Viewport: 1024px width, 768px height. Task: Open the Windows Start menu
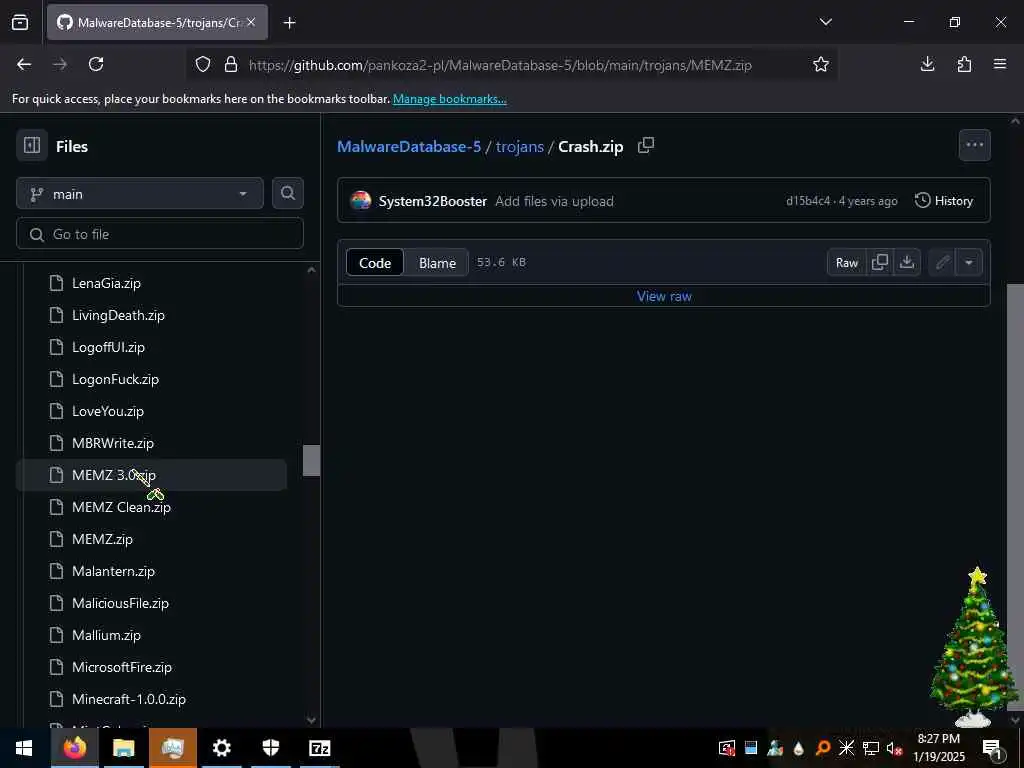coord(24,748)
